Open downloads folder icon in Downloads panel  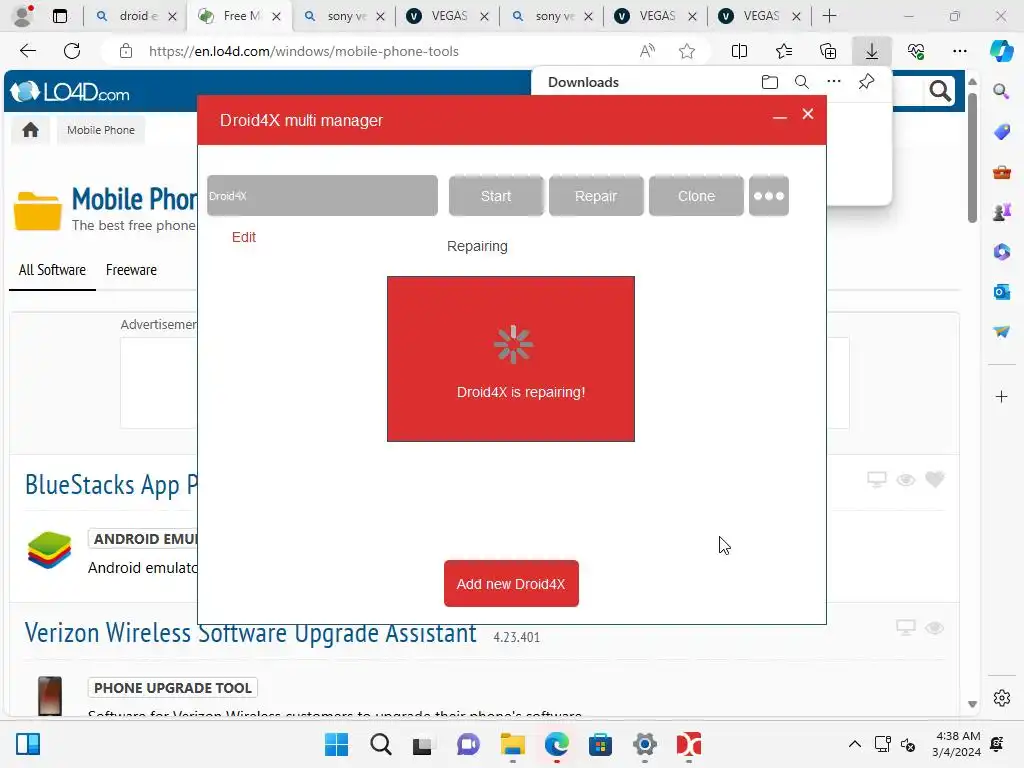tap(770, 82)
